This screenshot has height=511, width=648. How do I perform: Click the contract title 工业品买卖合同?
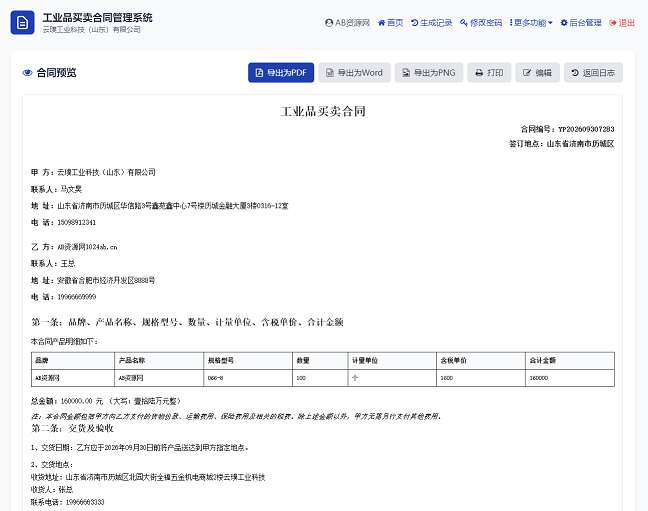coord(323,111)
